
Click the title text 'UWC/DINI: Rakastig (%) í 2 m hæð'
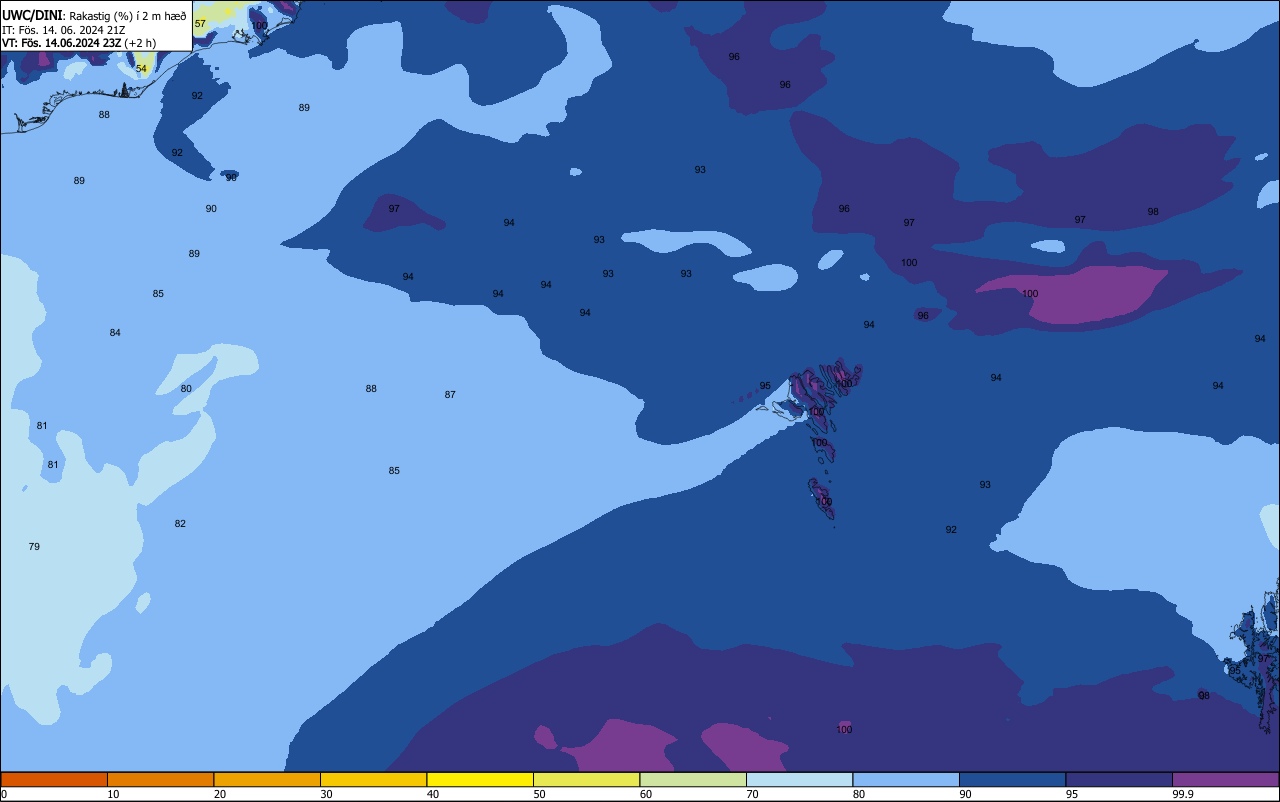94,15
